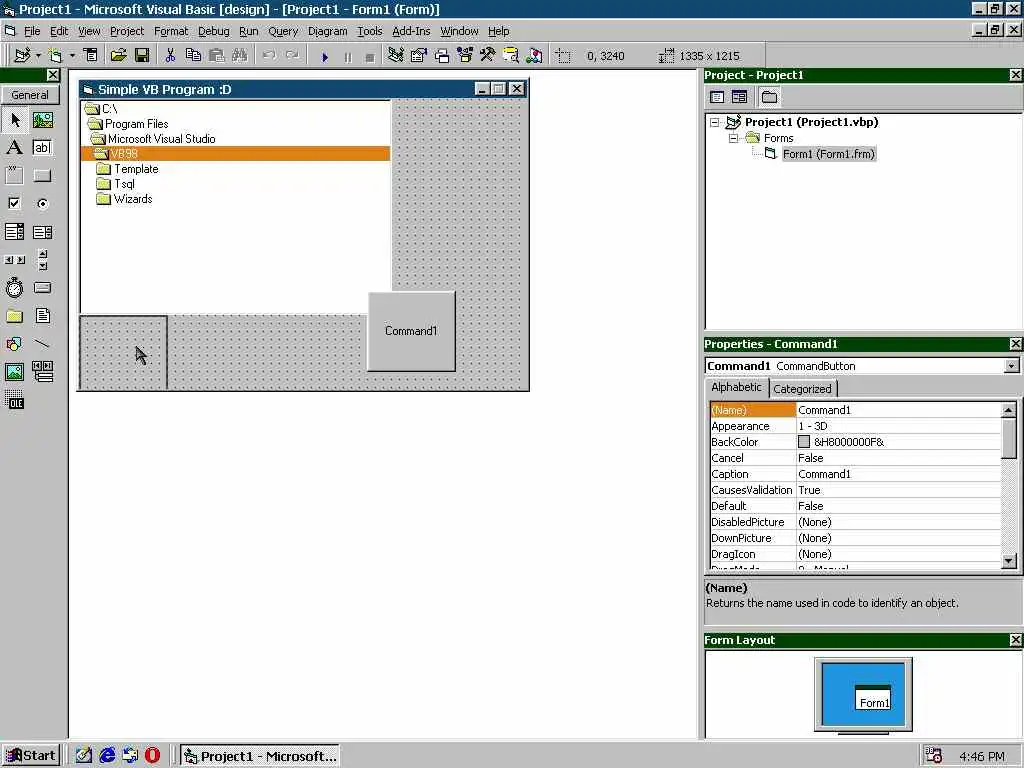Open the Data View Window icon

click(x=511, y=56)
